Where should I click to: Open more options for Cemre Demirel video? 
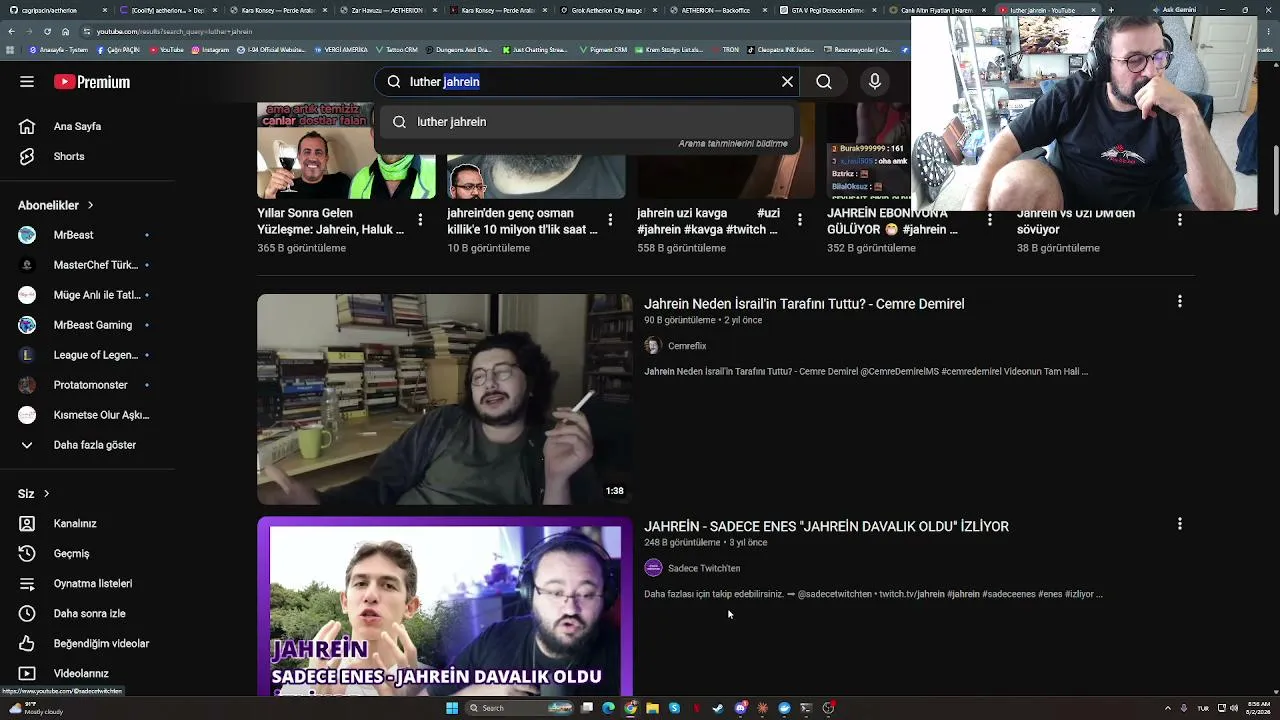[1180, 301]
